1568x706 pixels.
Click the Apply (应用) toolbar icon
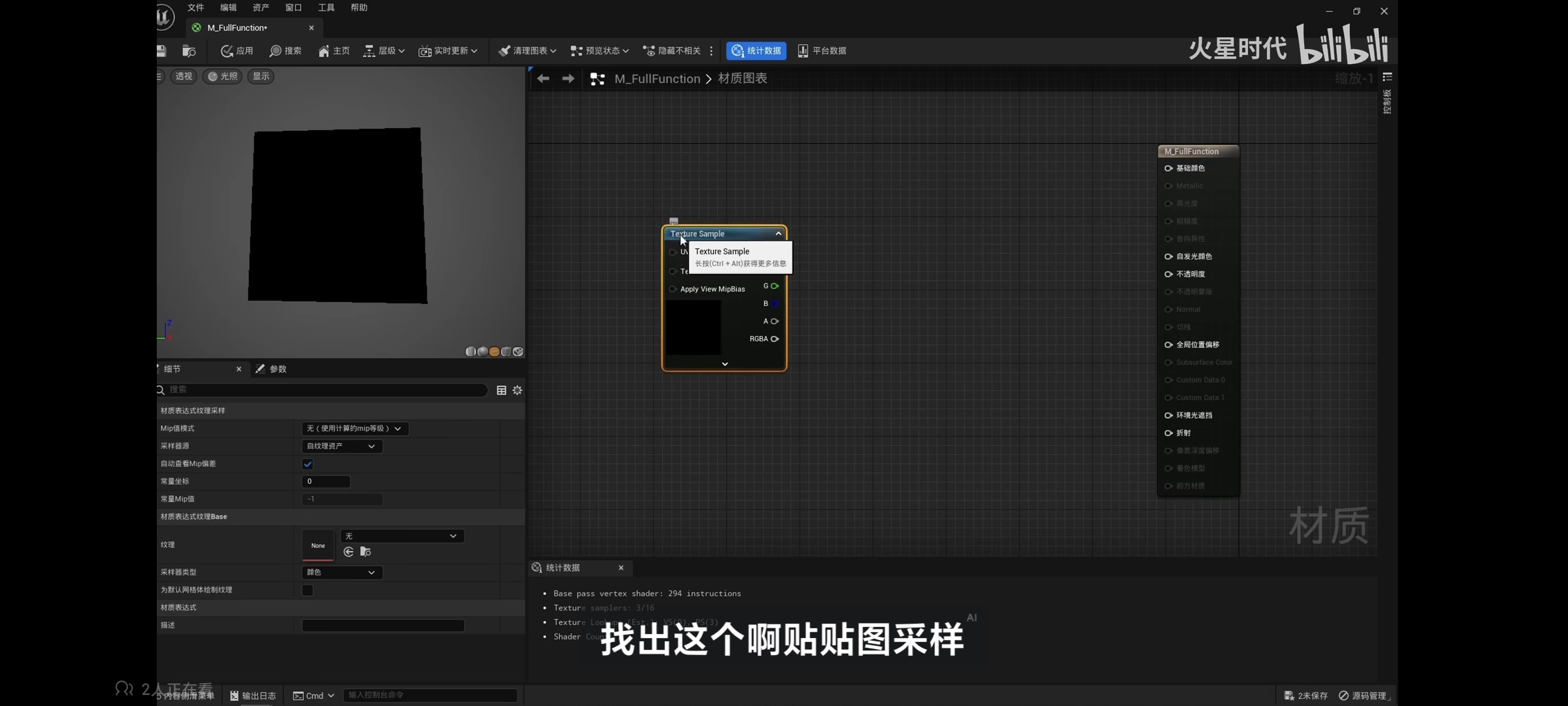click(227, 51)
